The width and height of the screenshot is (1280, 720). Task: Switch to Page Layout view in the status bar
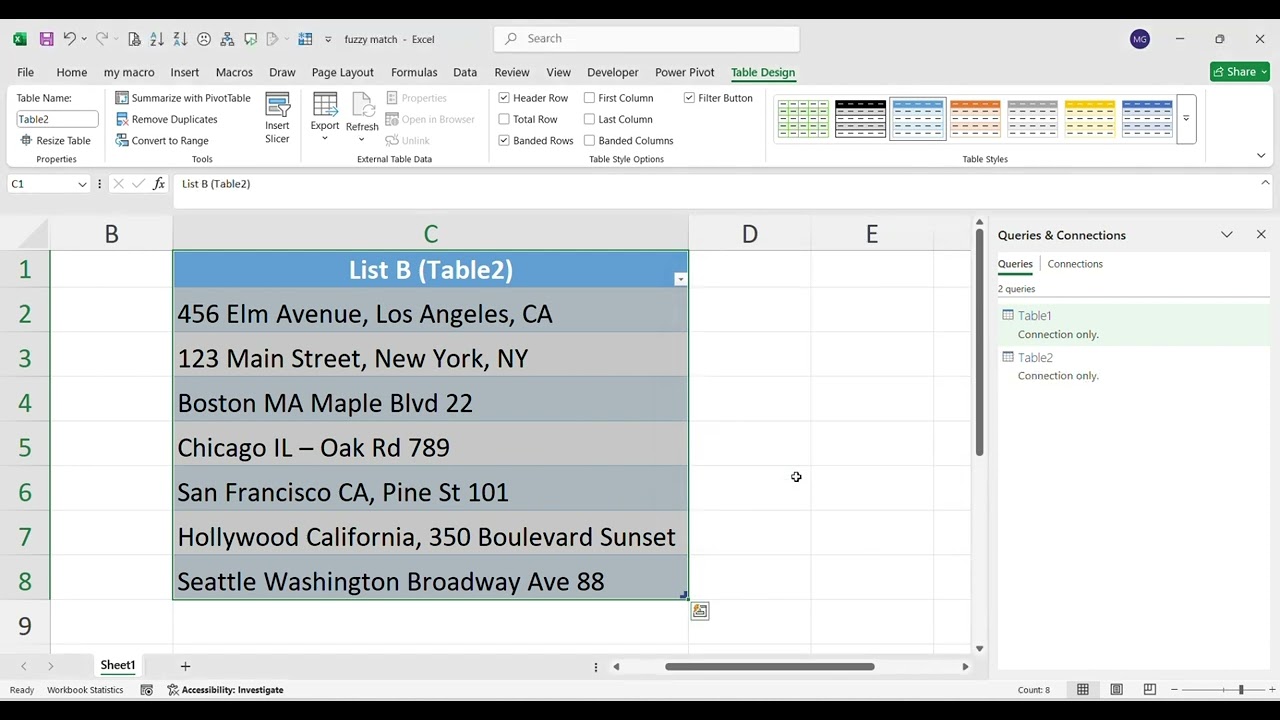pos(1116,690)
